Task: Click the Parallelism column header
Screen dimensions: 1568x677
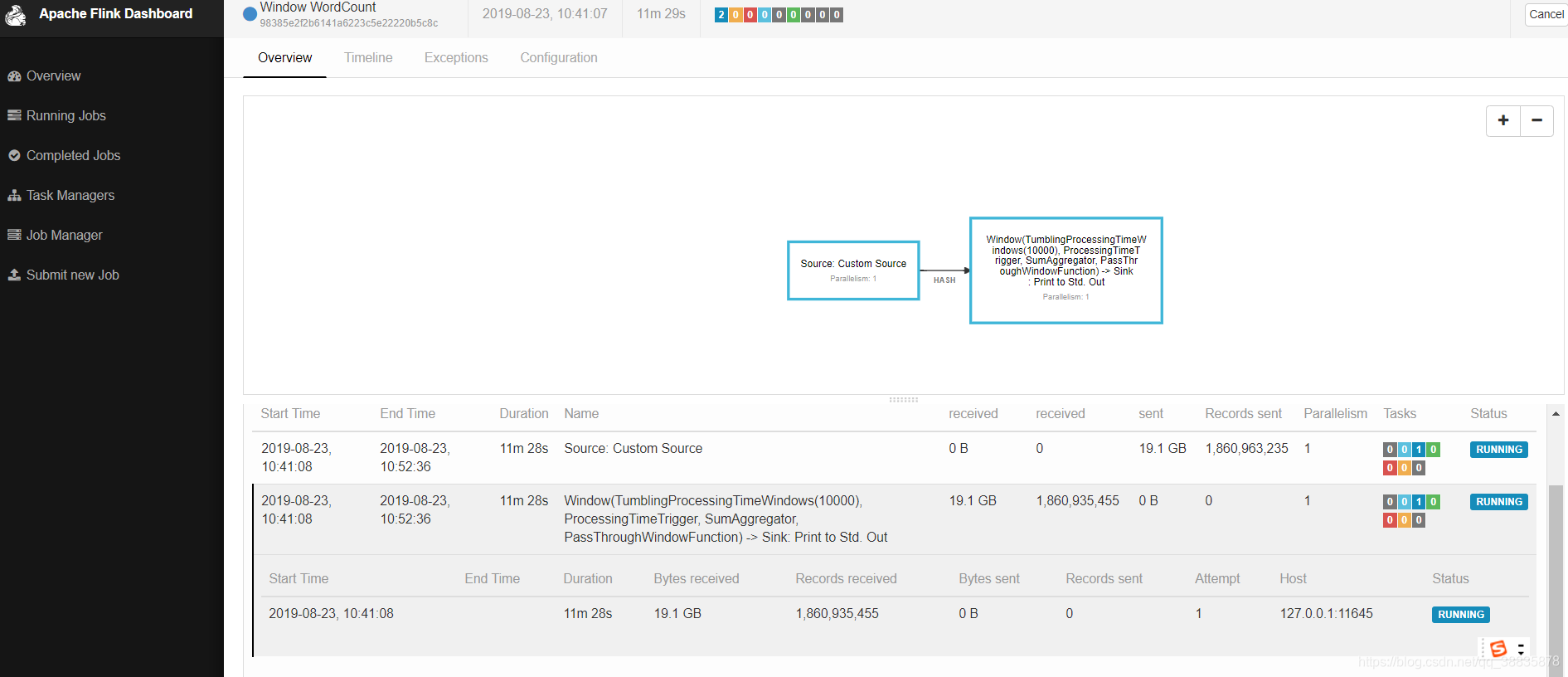Action: tap(1335, 413)
